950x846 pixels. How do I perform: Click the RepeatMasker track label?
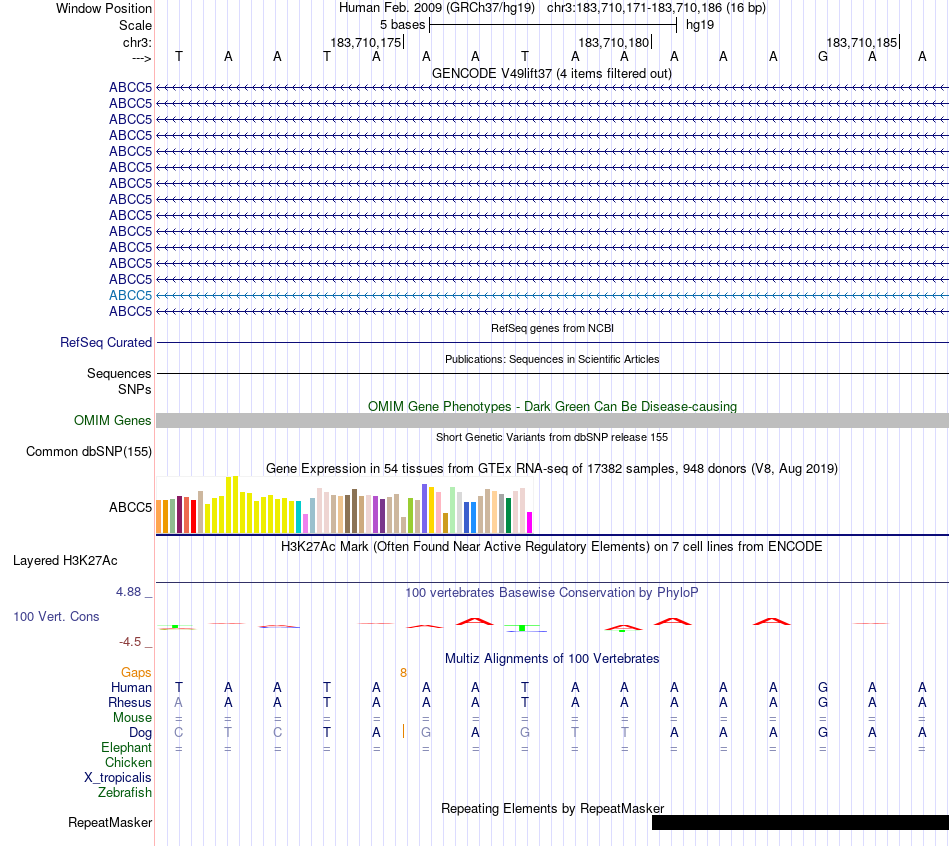point(110,822)
